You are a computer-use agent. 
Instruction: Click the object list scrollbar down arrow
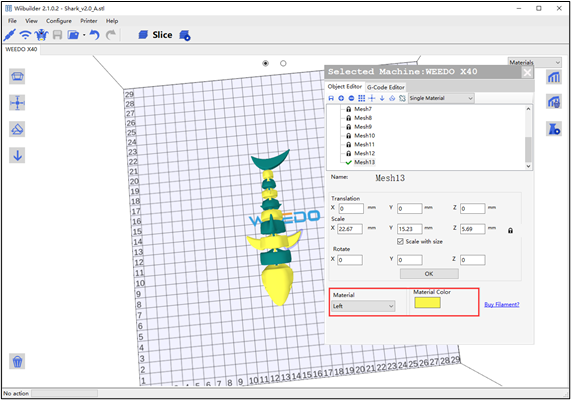[x=528, y=166]
